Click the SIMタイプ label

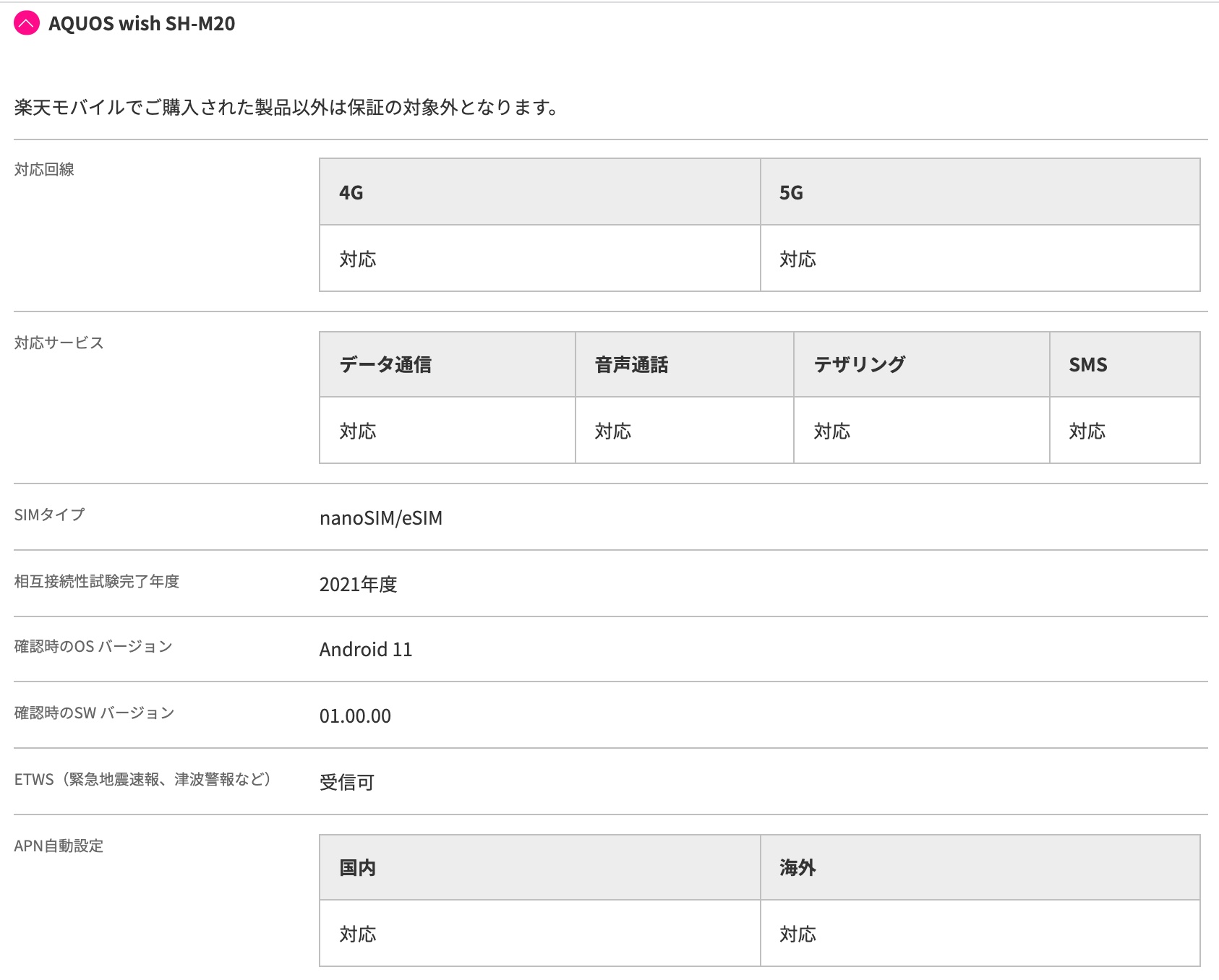(x=50, y=515)
